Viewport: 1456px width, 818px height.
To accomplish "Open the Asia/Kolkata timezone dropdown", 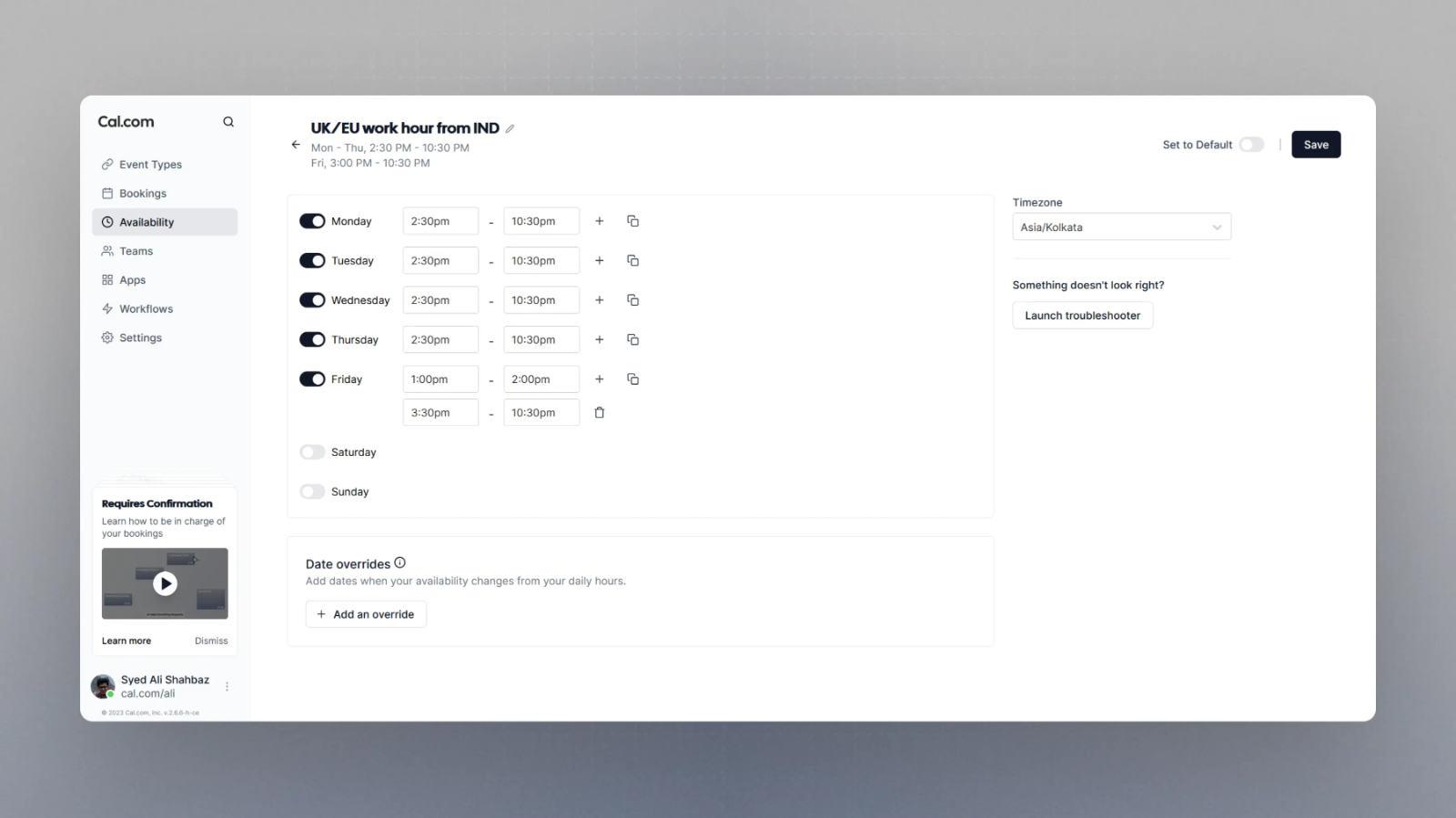I will (1121, 227).
